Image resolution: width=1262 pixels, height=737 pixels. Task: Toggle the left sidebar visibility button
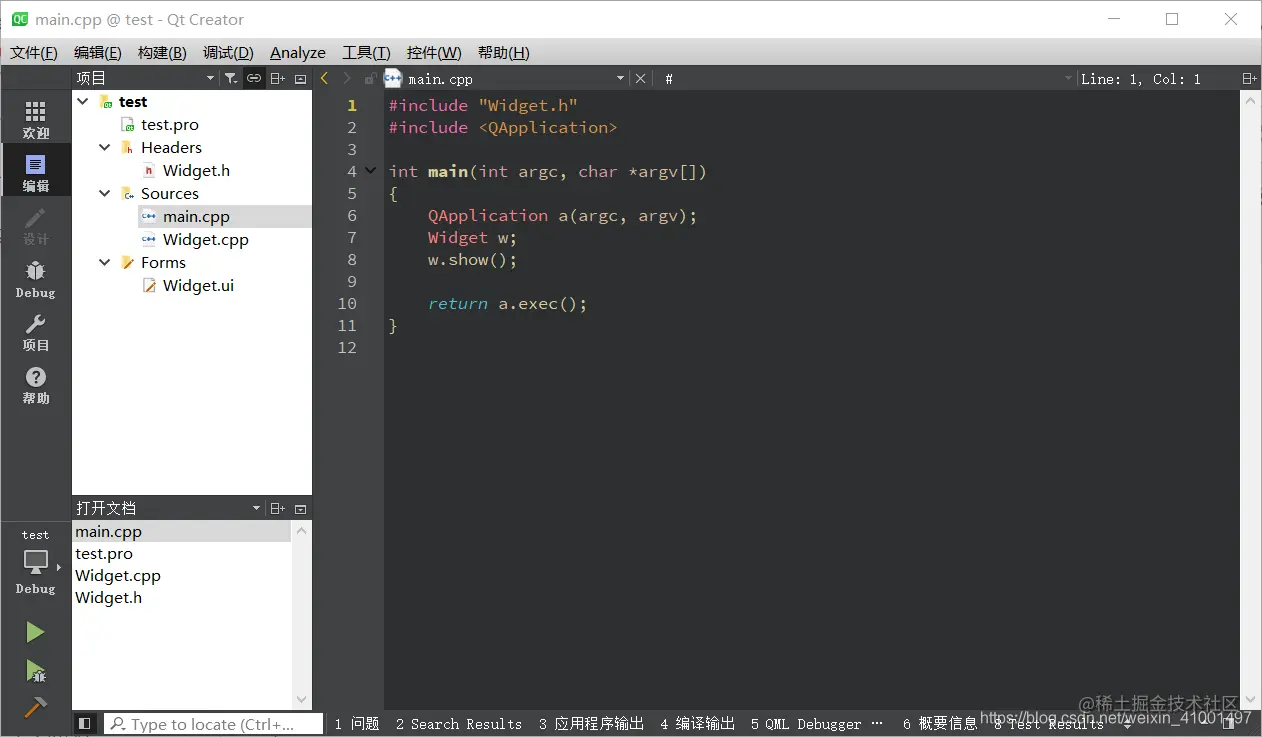coord(85,723)
